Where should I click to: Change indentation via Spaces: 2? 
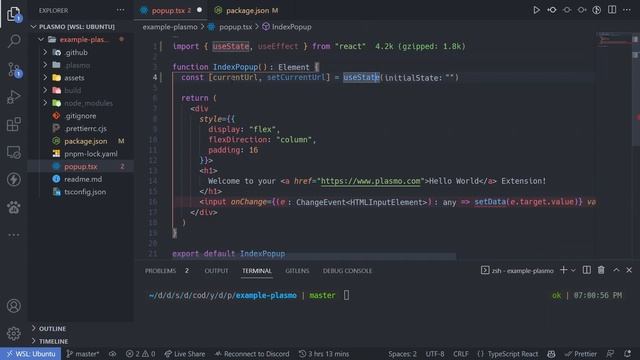[x=402, y=353]
